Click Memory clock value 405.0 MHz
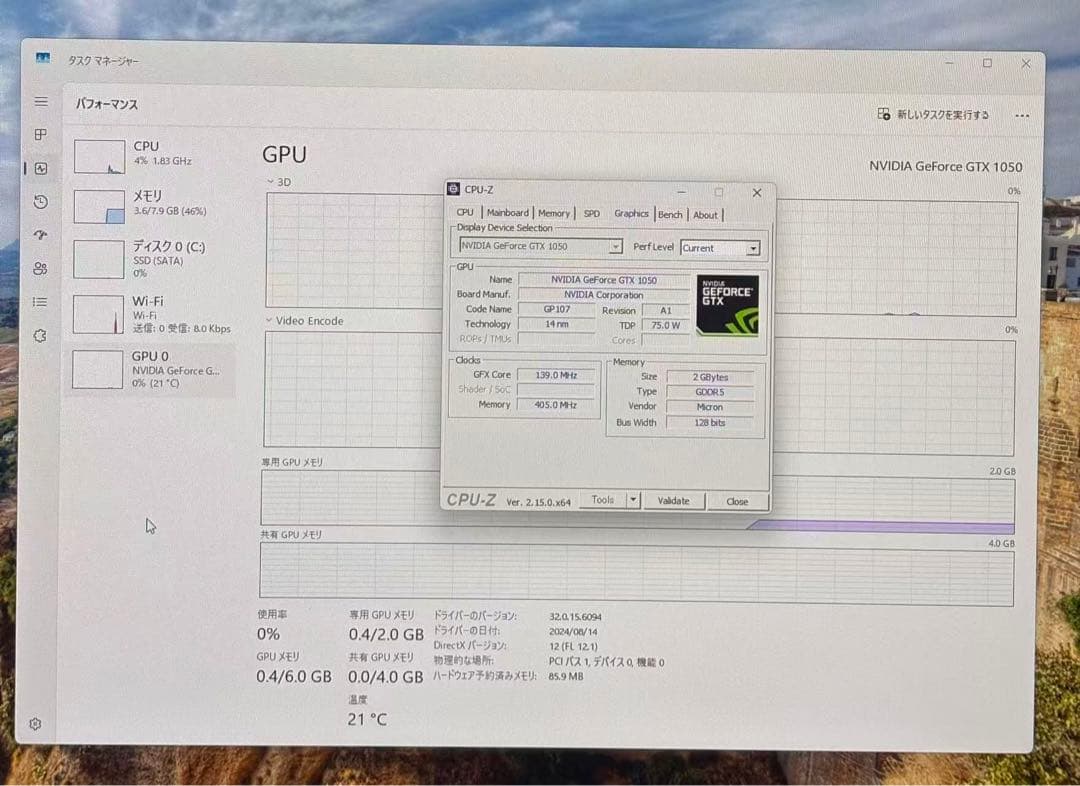This screenshot has width=1080, height=786. point(555,405)
